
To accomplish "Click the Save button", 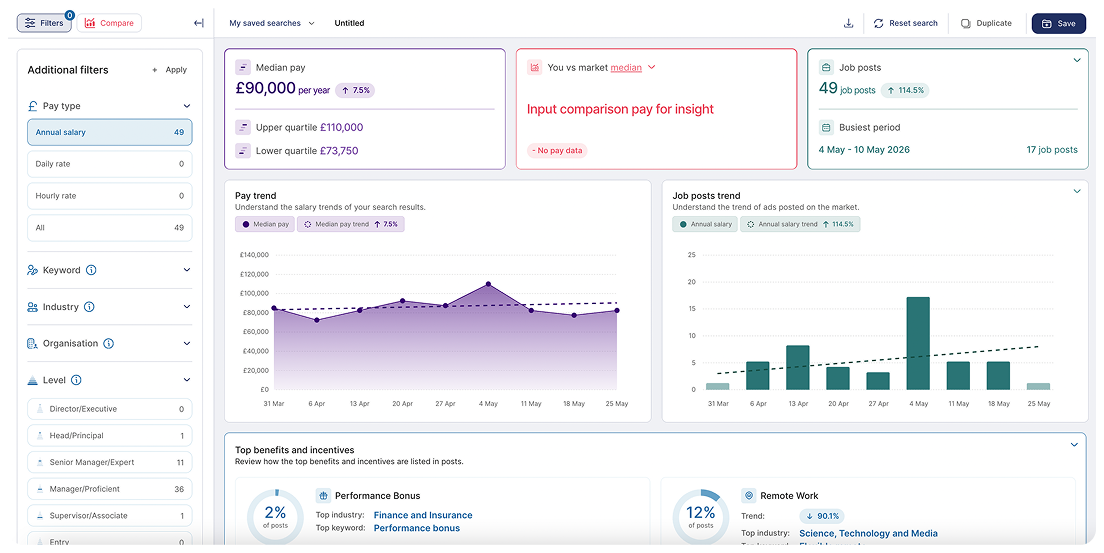I will pyautogui.click(x=1058, y=23).
